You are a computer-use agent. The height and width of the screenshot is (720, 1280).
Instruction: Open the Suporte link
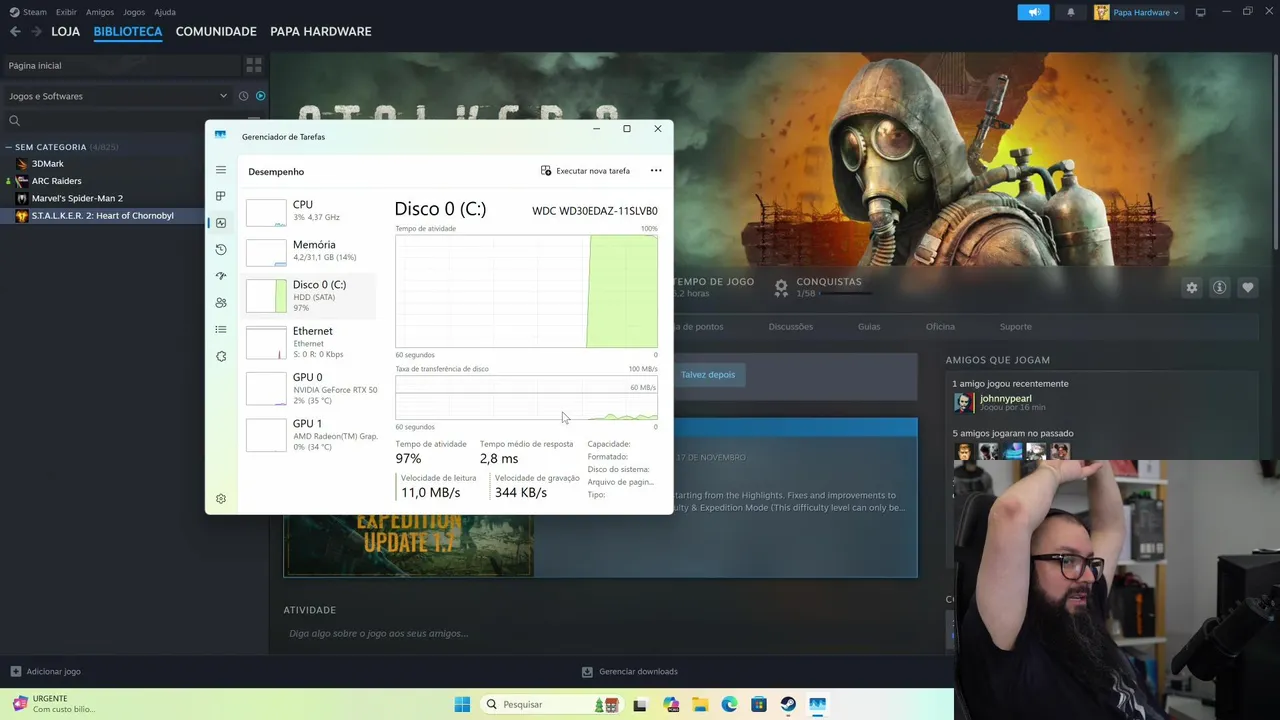click(x=1016, y=327)
